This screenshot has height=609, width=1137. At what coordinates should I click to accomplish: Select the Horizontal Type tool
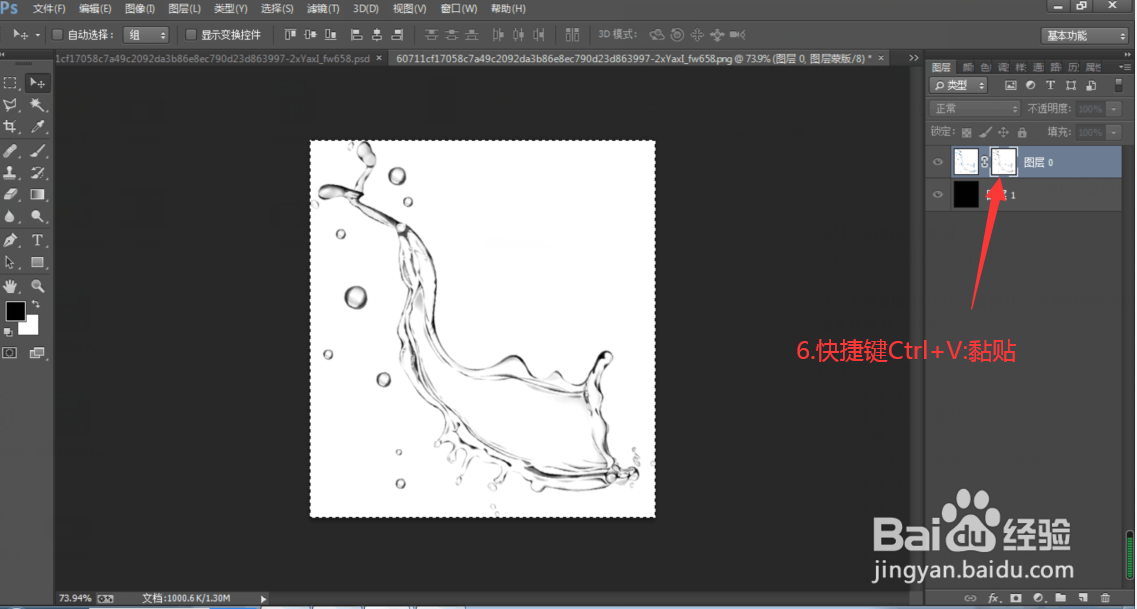pyautogui.click(x=38, y=240)
